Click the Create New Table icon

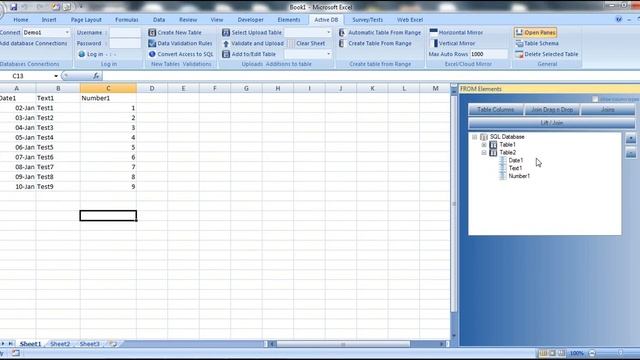[152, 32]
